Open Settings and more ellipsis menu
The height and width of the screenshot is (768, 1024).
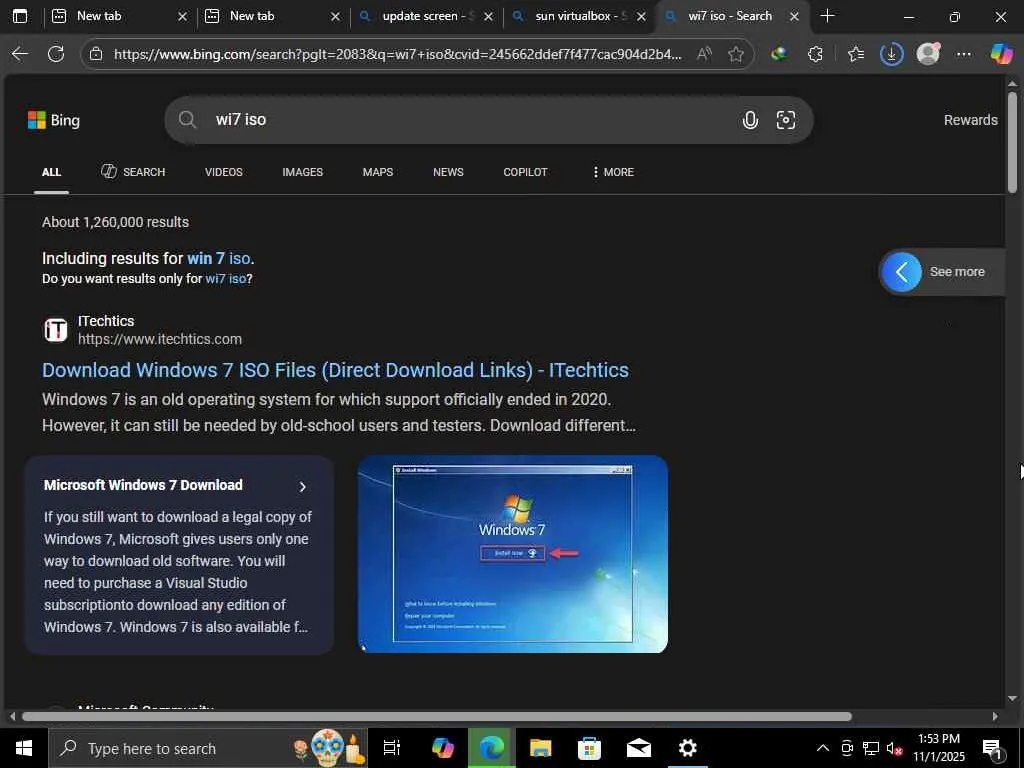[x=964, y=54]
